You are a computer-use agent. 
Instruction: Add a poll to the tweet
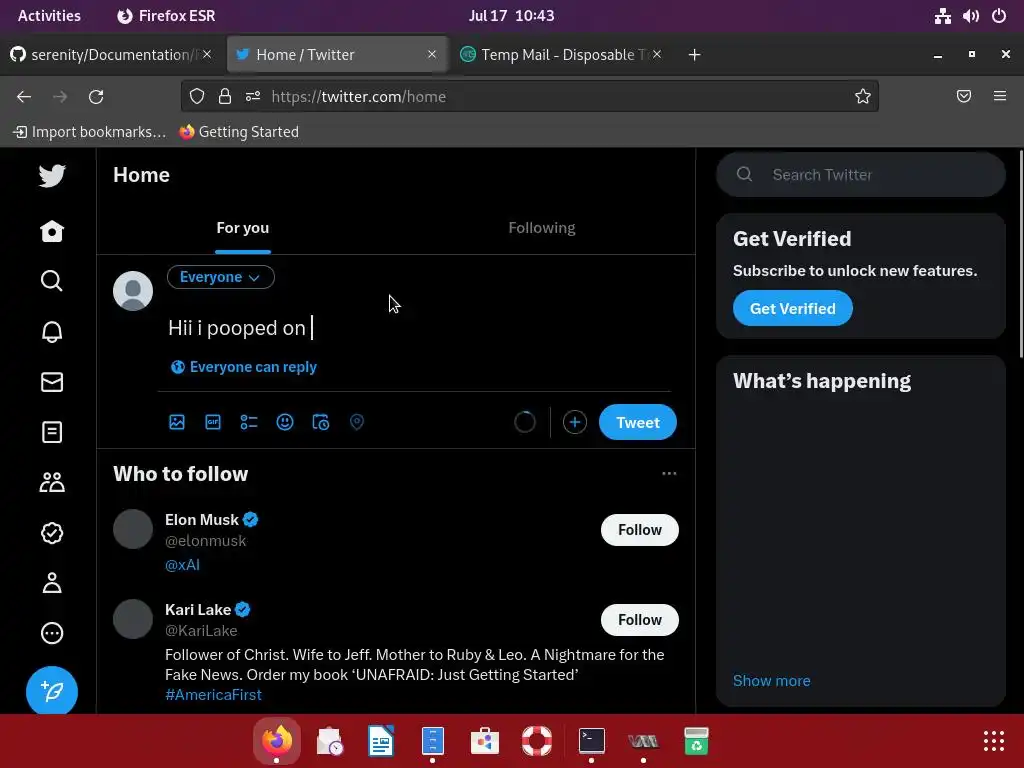pyautogui.click(x=249, y=422)
